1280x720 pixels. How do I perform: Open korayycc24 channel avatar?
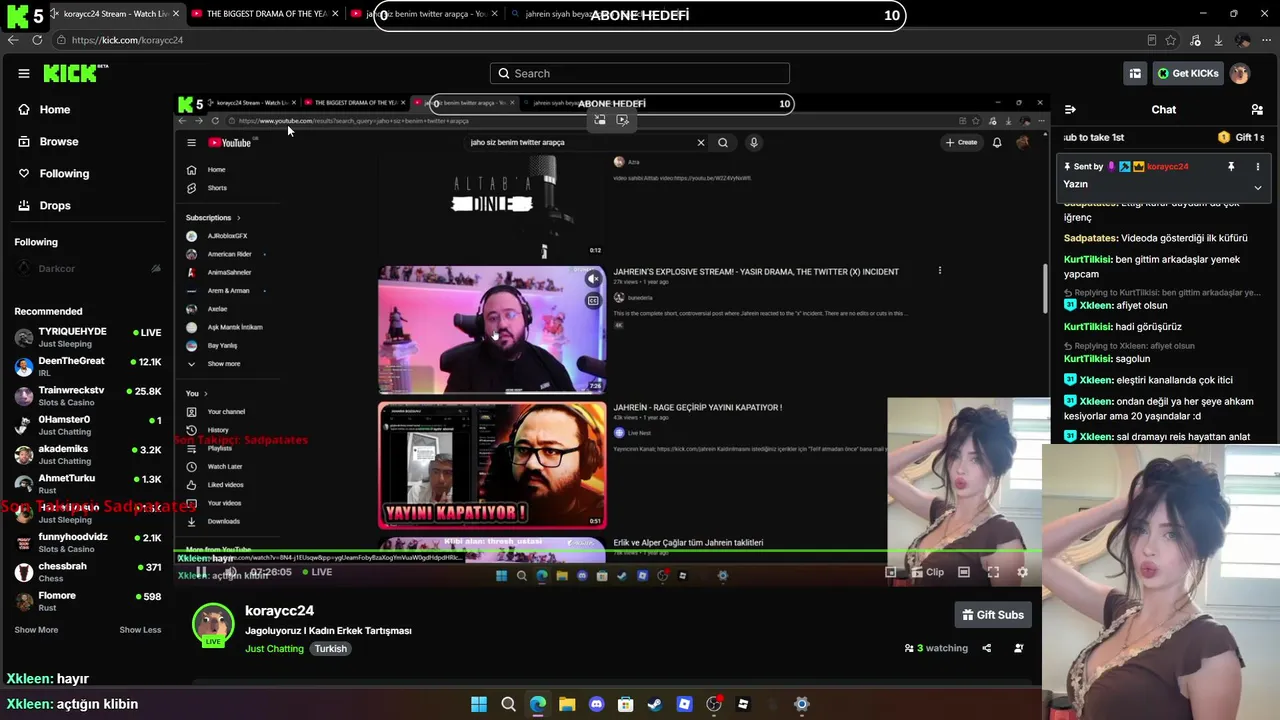[x=212, y=624]
